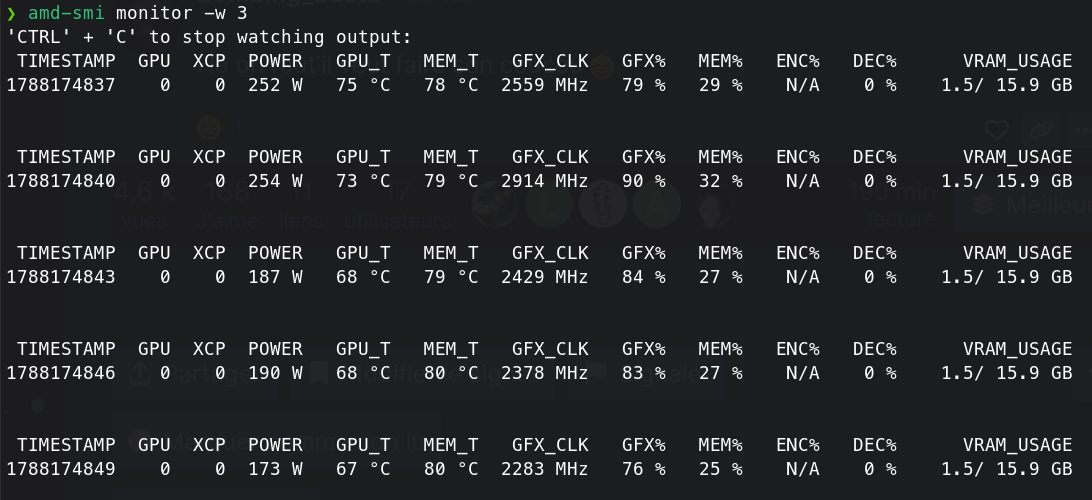Image resolution: width=1092 pixels, height=500 pixels.
Task: Click the 83 % GFX utilization value
Action: coord(644,373)
